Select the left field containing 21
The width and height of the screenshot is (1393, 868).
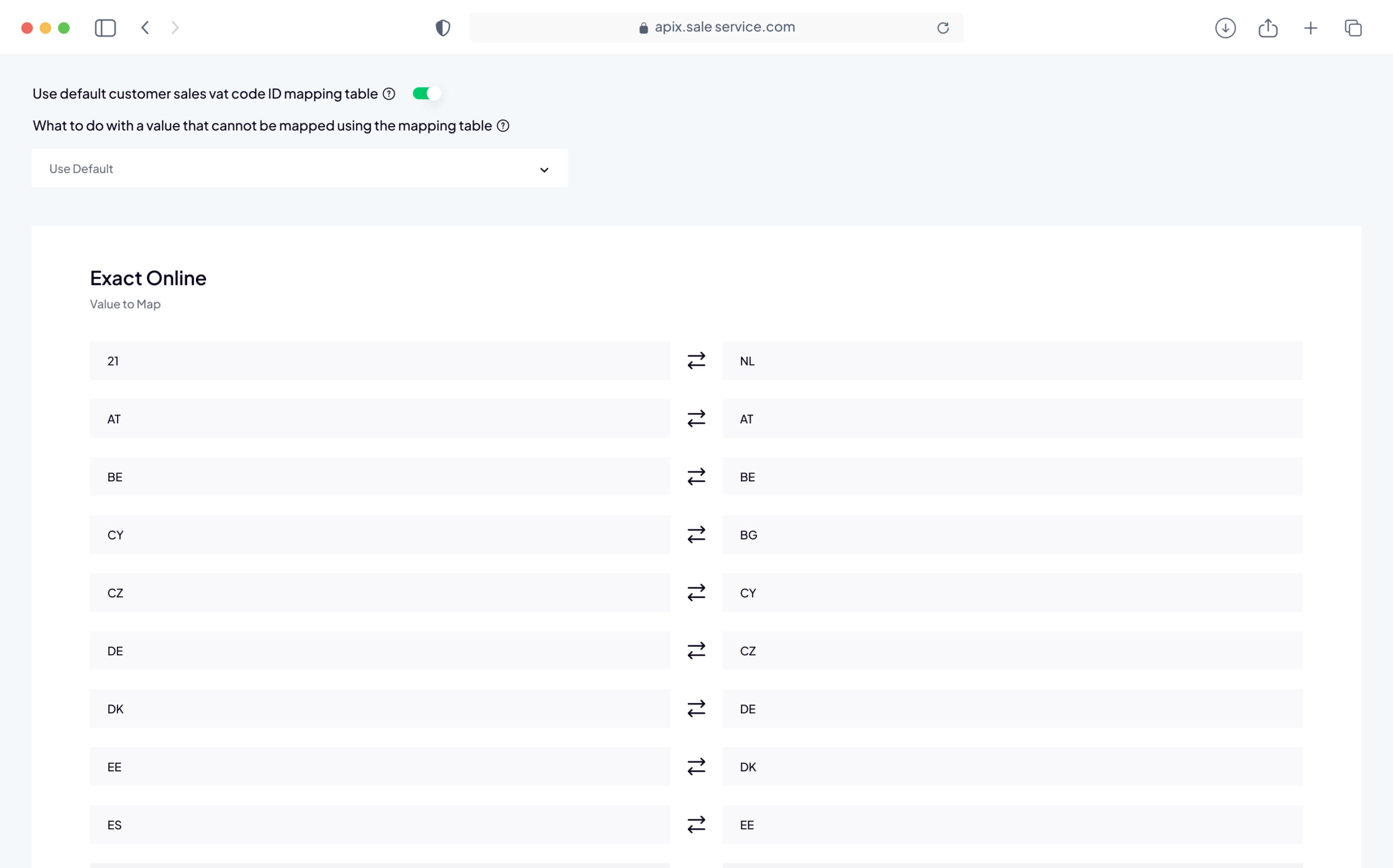[x=380, y=361]
